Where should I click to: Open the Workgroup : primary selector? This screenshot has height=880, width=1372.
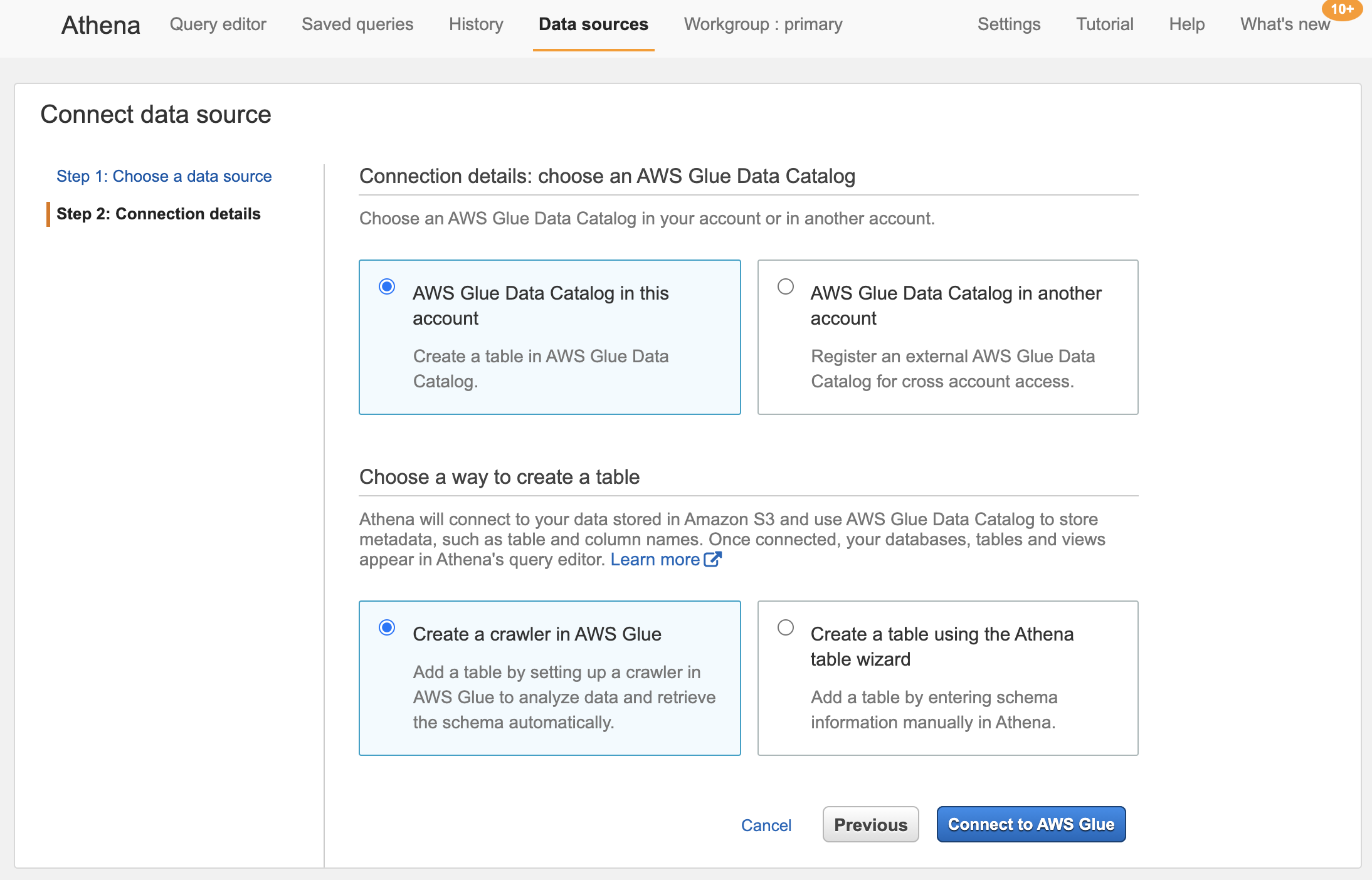pyautogui.click(x=763, y=24)
